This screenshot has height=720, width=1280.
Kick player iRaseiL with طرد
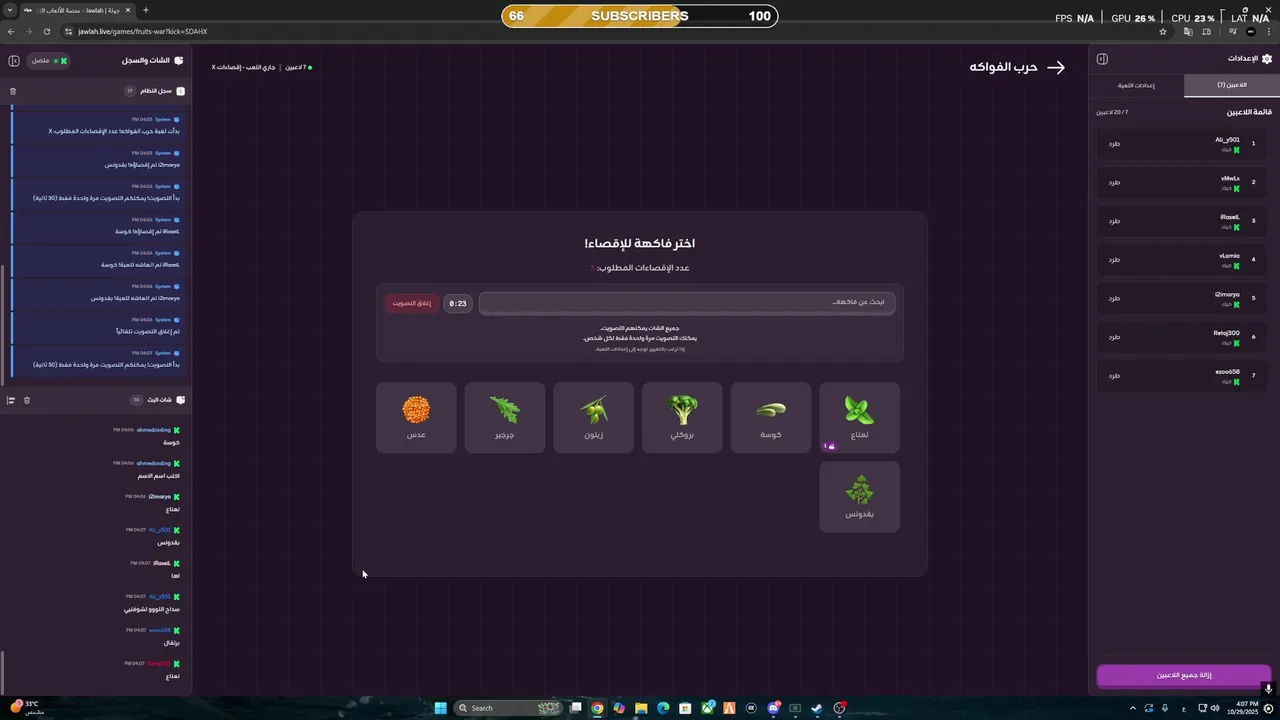point(1114,221)
